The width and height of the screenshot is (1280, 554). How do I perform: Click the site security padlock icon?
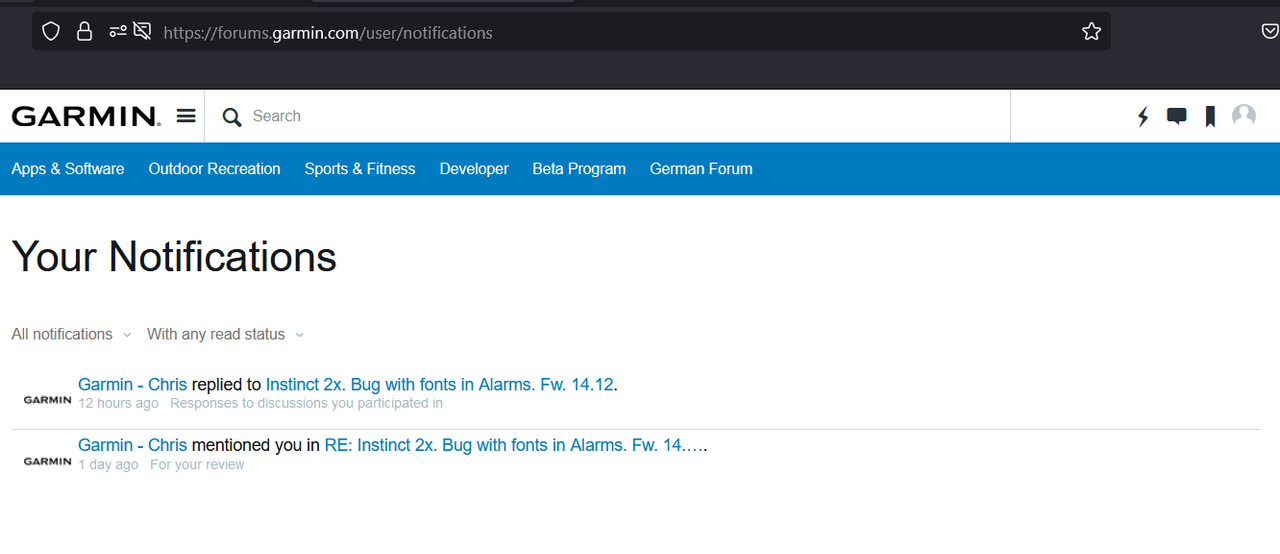[x=84, y=32]
